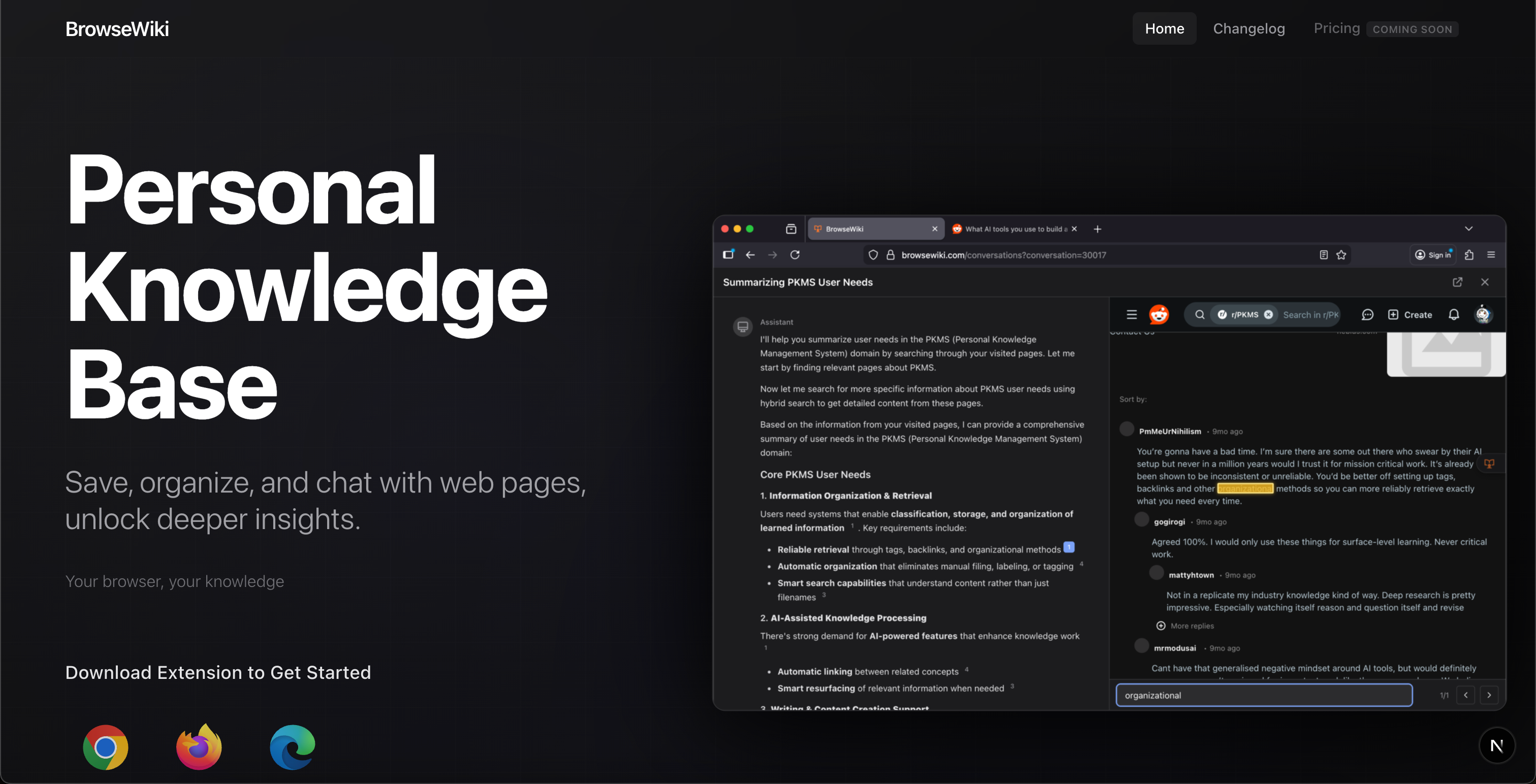This screenshot has width=1536, height=784.
Task: Open the Reddit hamburger menu
Action: pyautogui.click(x=1132, y=315)
